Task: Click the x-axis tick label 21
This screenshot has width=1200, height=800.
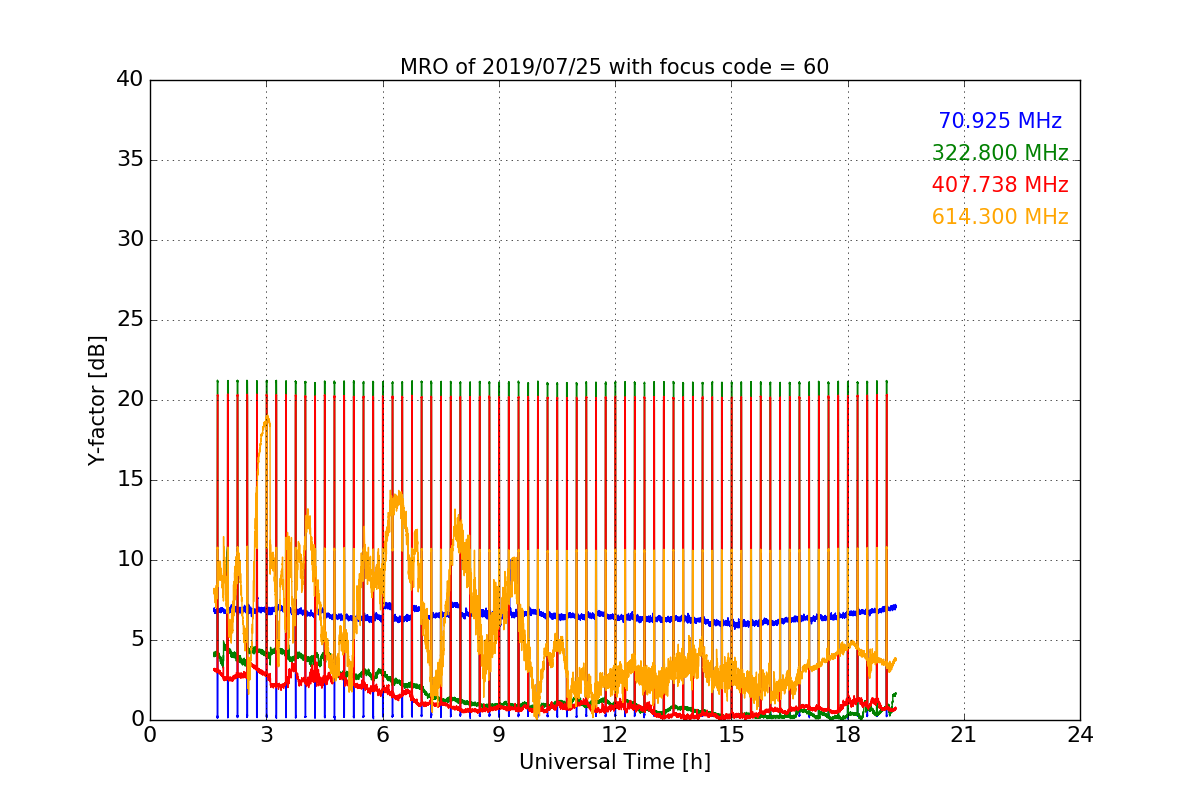Action: point(964,735)
